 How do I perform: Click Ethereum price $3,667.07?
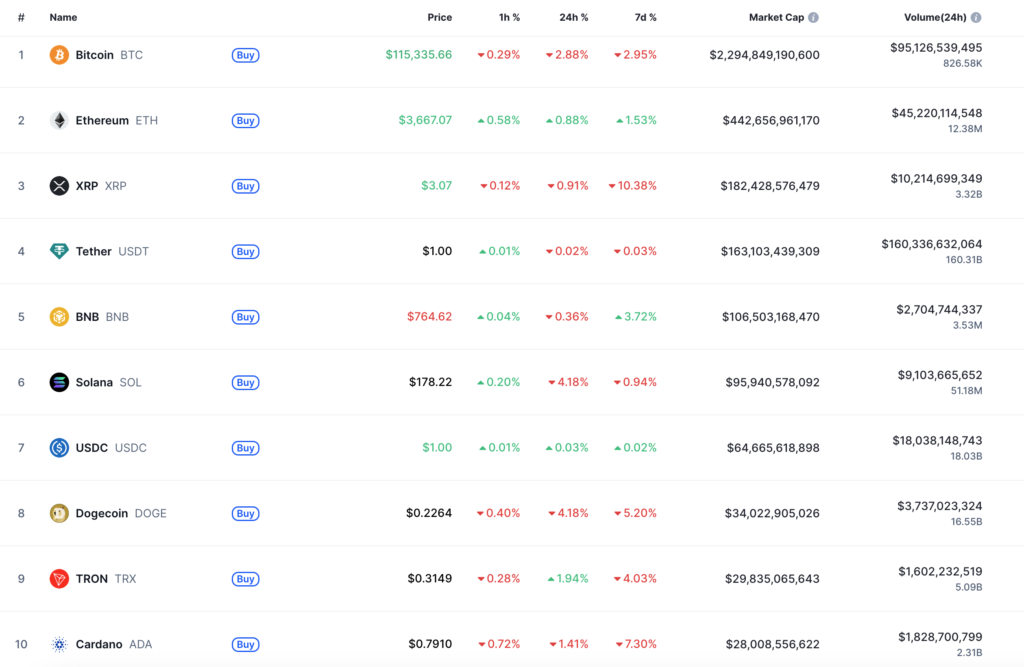pos(425,120)
